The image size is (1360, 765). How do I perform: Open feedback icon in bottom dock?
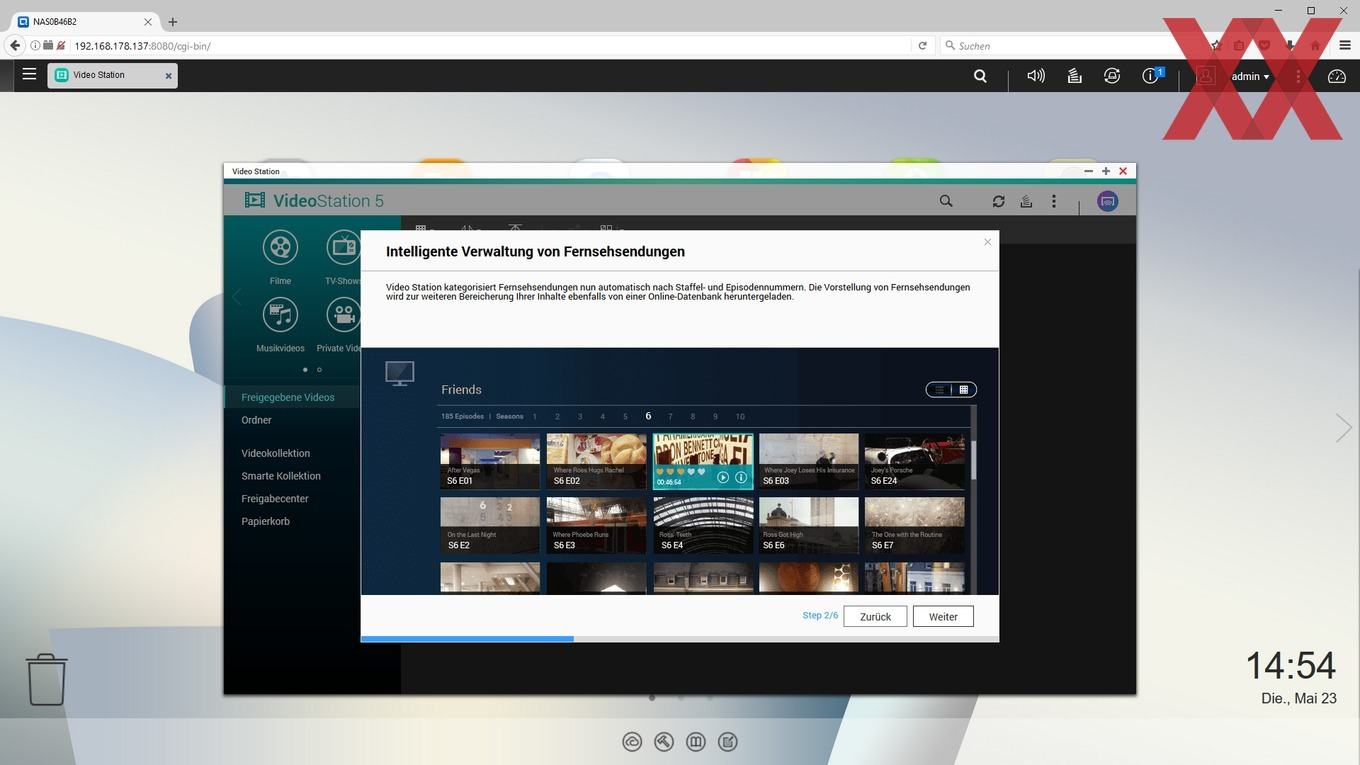(x=728, y=742)
